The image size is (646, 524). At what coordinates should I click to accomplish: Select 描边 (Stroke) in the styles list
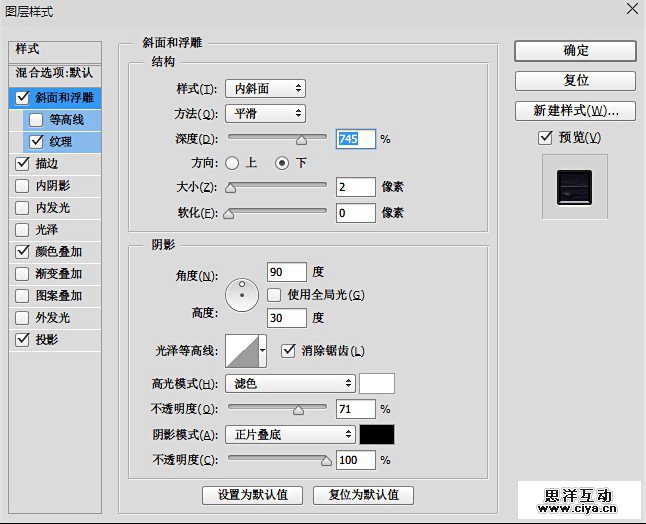[x=47, y=163]
